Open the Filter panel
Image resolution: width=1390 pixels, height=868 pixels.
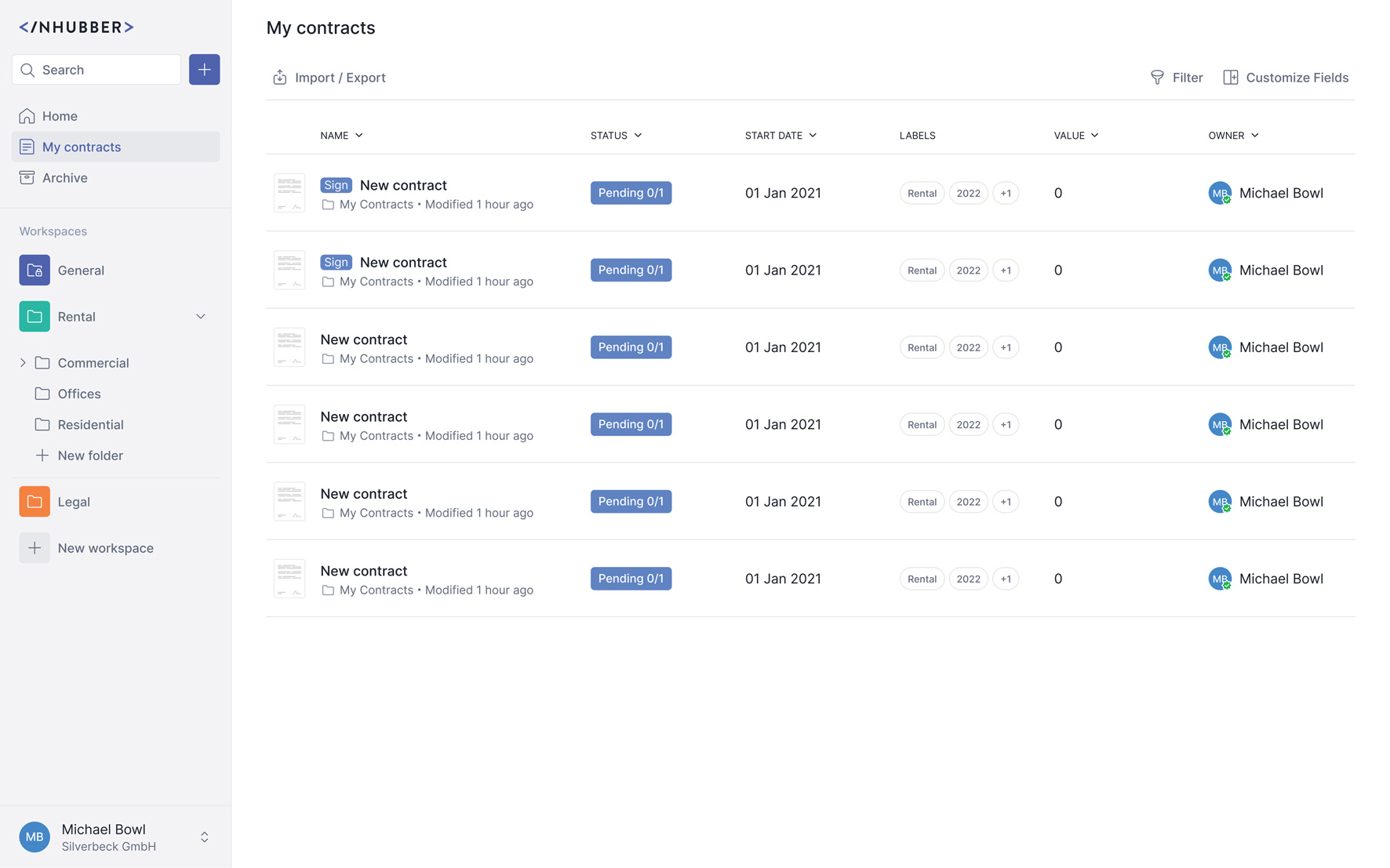[x=1176, y=78]
